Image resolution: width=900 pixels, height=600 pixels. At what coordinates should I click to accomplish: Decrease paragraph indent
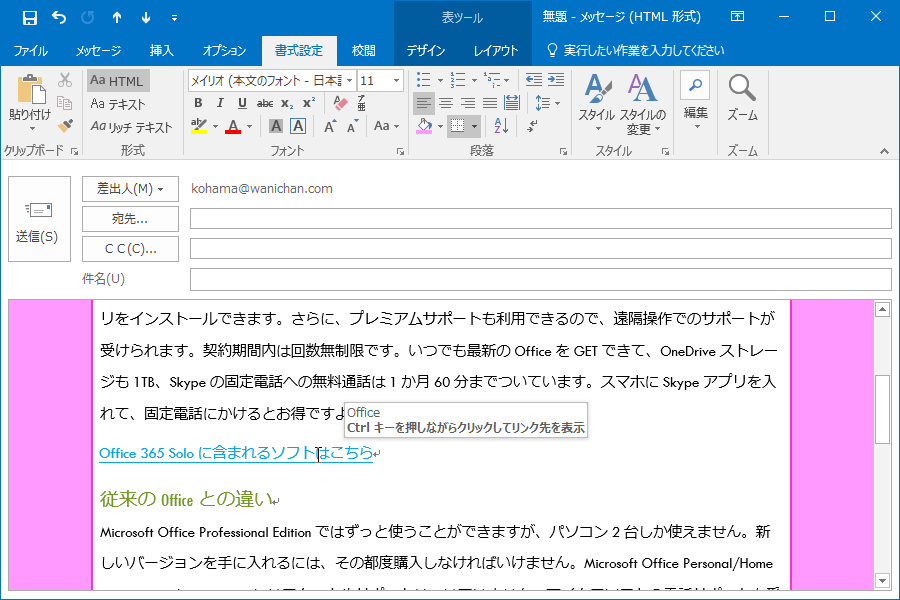[x=534, y=80]
